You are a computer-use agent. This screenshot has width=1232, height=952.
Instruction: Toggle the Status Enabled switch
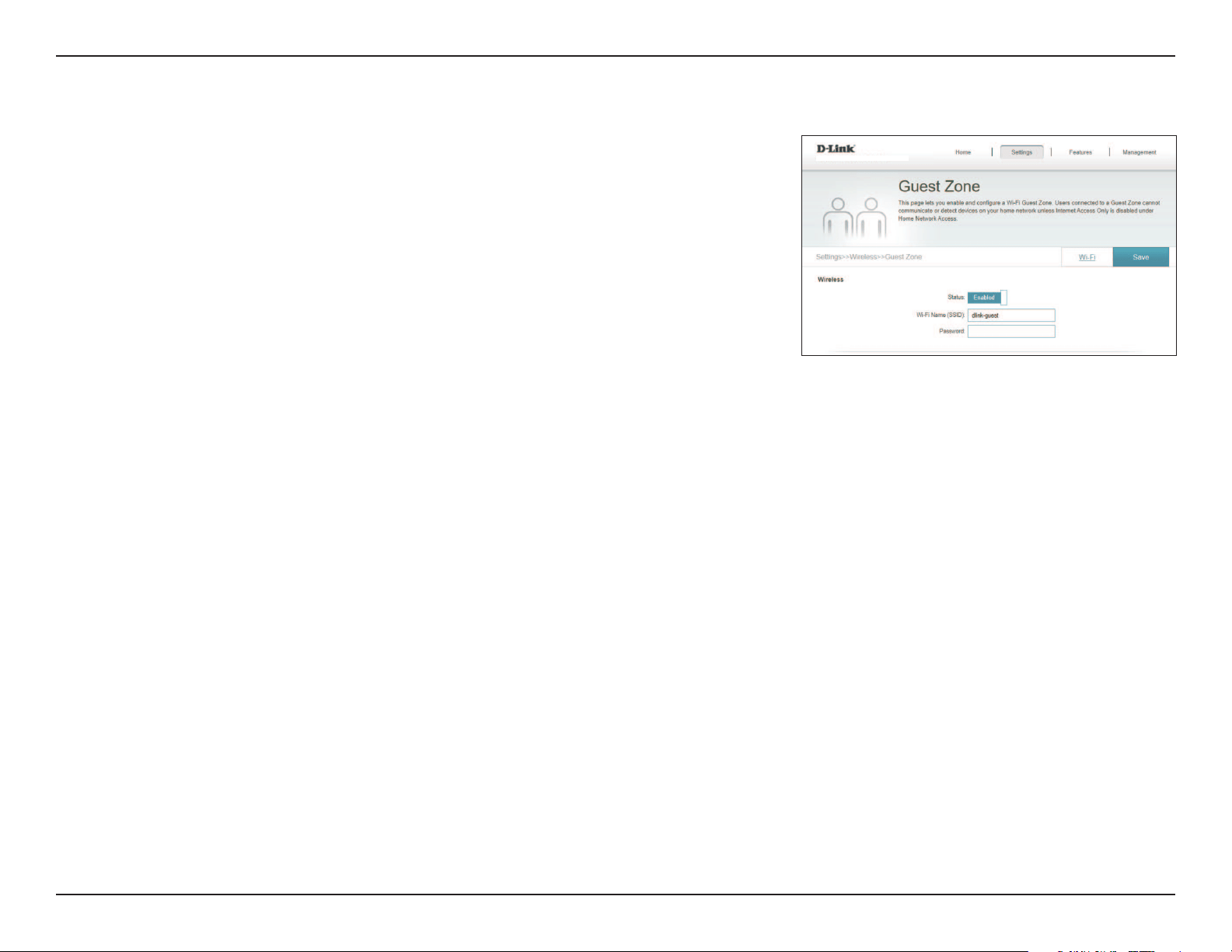point(987,298)
